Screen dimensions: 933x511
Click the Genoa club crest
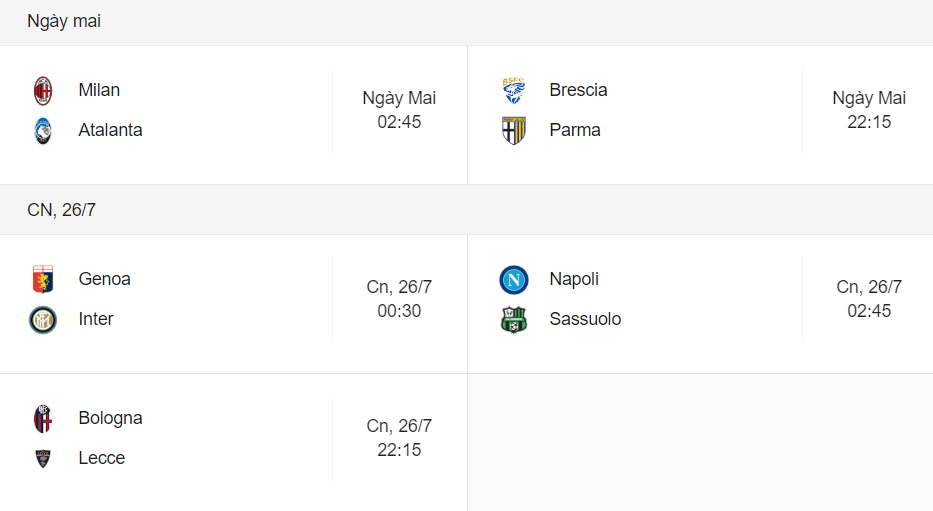[x=43, y=280]
